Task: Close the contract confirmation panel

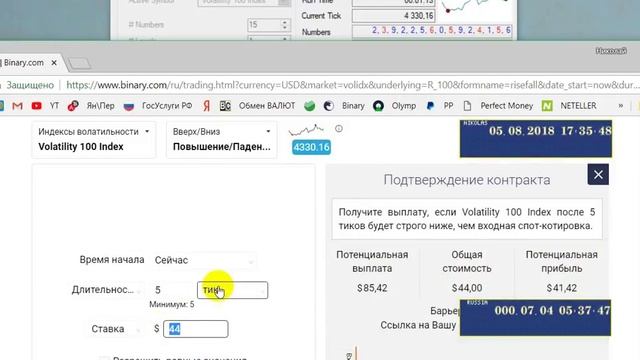Action: [x=598, y=174]
